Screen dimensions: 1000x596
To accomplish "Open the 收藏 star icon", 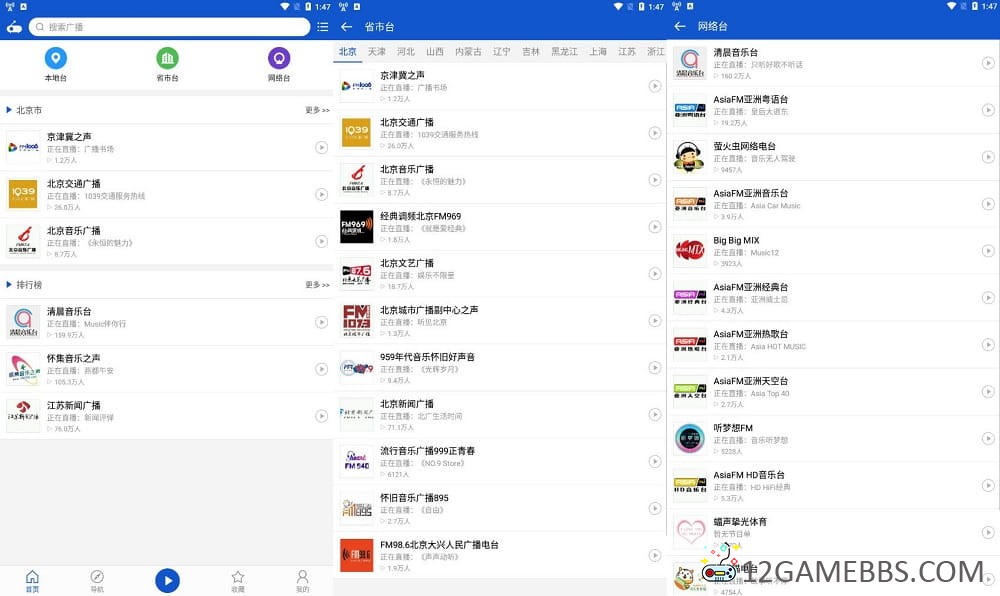I will click(x=237, y=578).
